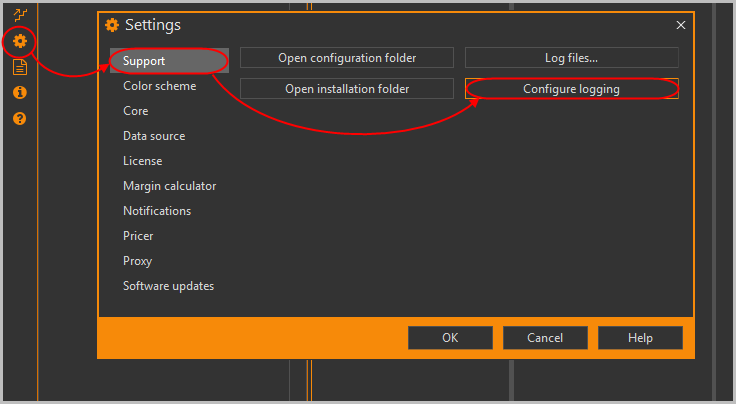The height and width of the screenshot is (404, 736).
Task: Open settings via the sidebar gear icon
Action: (x=19, y=41)
